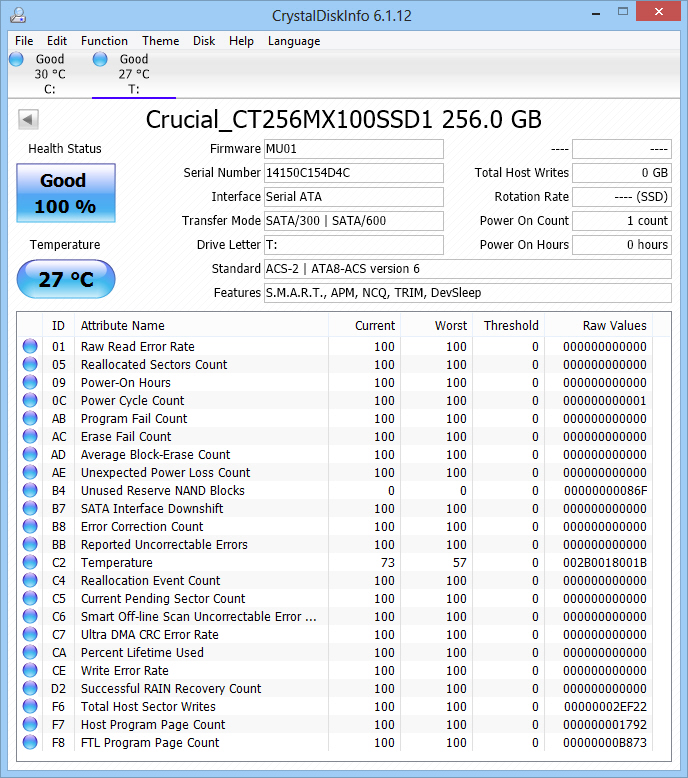The width and height of the screenshot is (688, 778).
Task: Click status orb for Reallocated Sectors Count
Action: tap(30, 364)
